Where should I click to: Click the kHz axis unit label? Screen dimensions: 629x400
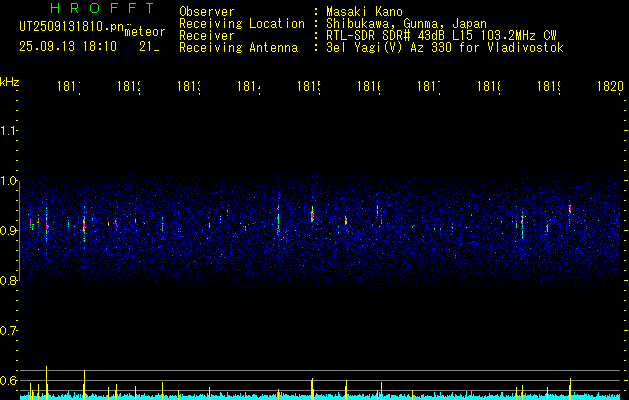point(10,81)
